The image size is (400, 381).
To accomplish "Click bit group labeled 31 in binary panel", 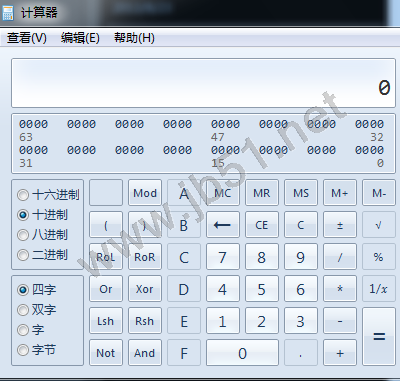I will [x=33, y=150].
